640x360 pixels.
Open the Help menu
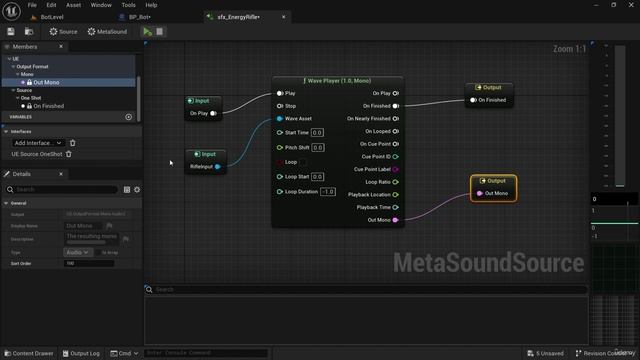151,5
